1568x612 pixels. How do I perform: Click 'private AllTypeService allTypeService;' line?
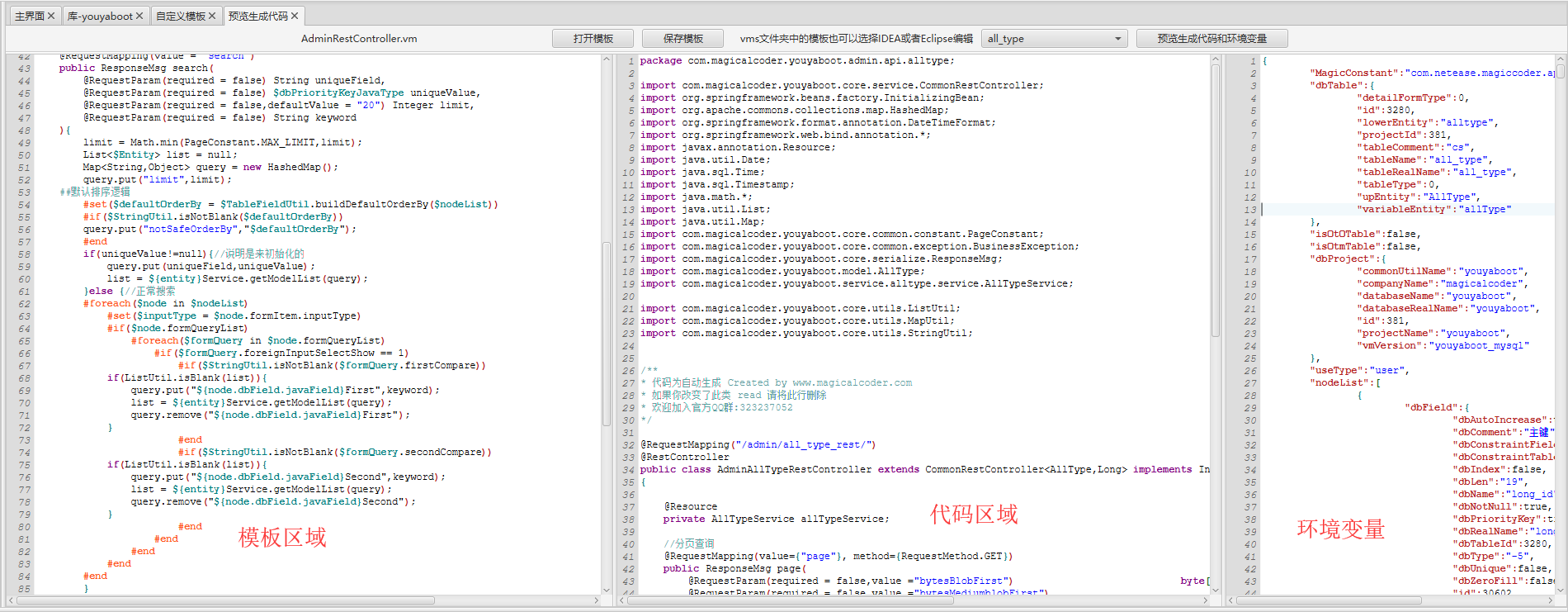[x=777, y=519]
